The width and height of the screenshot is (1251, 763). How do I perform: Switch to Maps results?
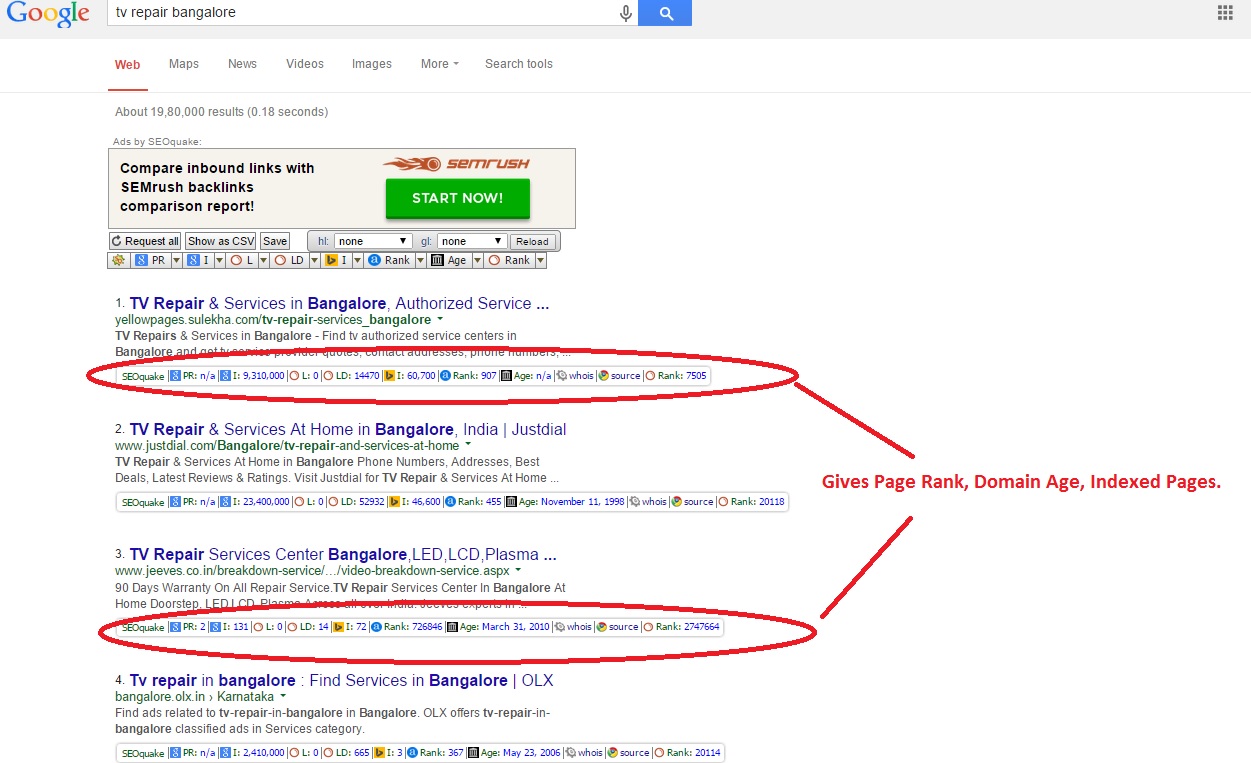[184, 64]
